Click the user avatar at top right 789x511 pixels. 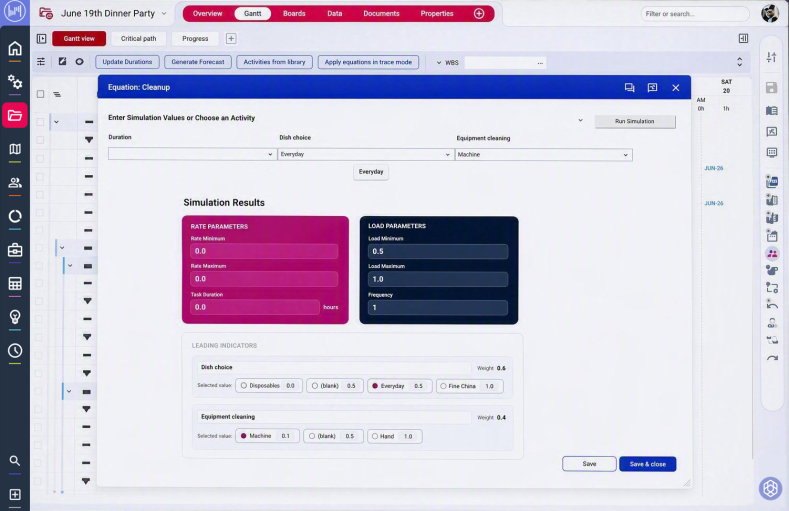[x=770, y=14]
